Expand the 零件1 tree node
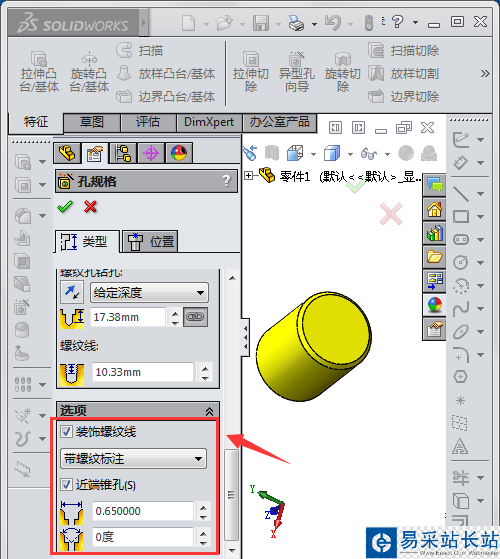The width and height of the screenshot is (500, 559). point(249,175)
